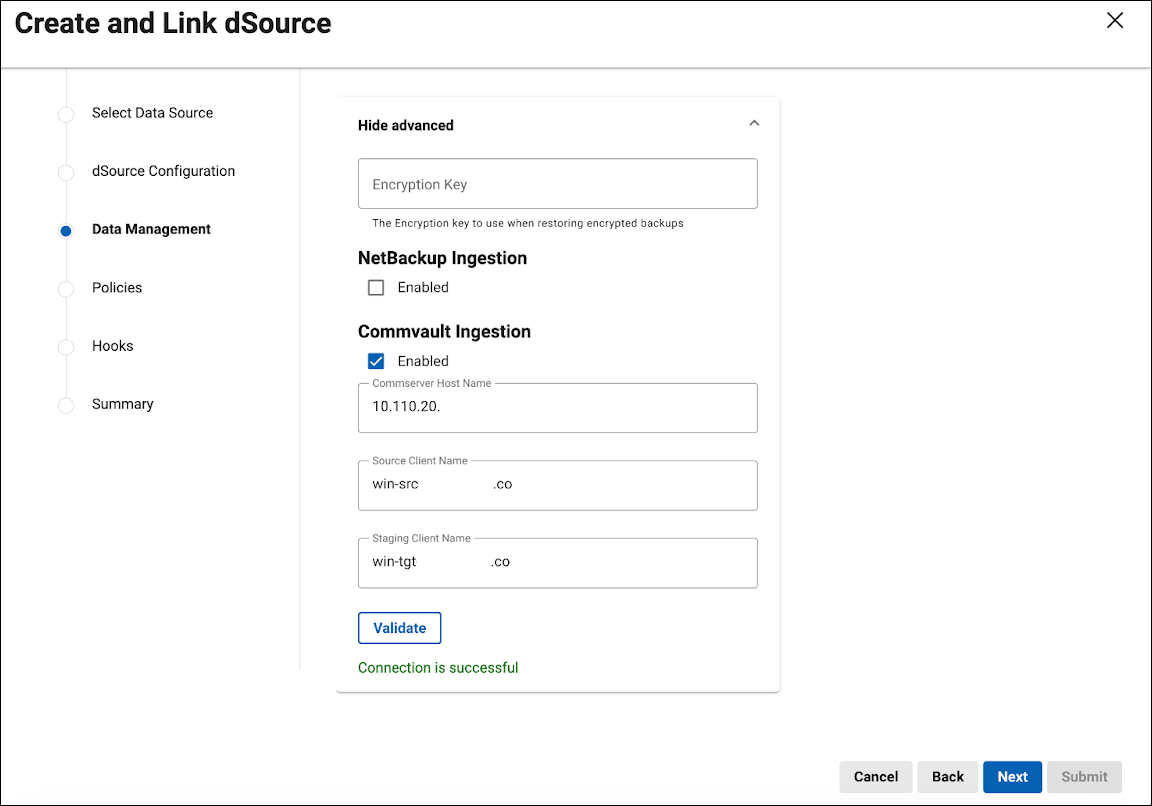Click the Submit button
This screenshot has height=806, width=1152.
coord(1084,777)
